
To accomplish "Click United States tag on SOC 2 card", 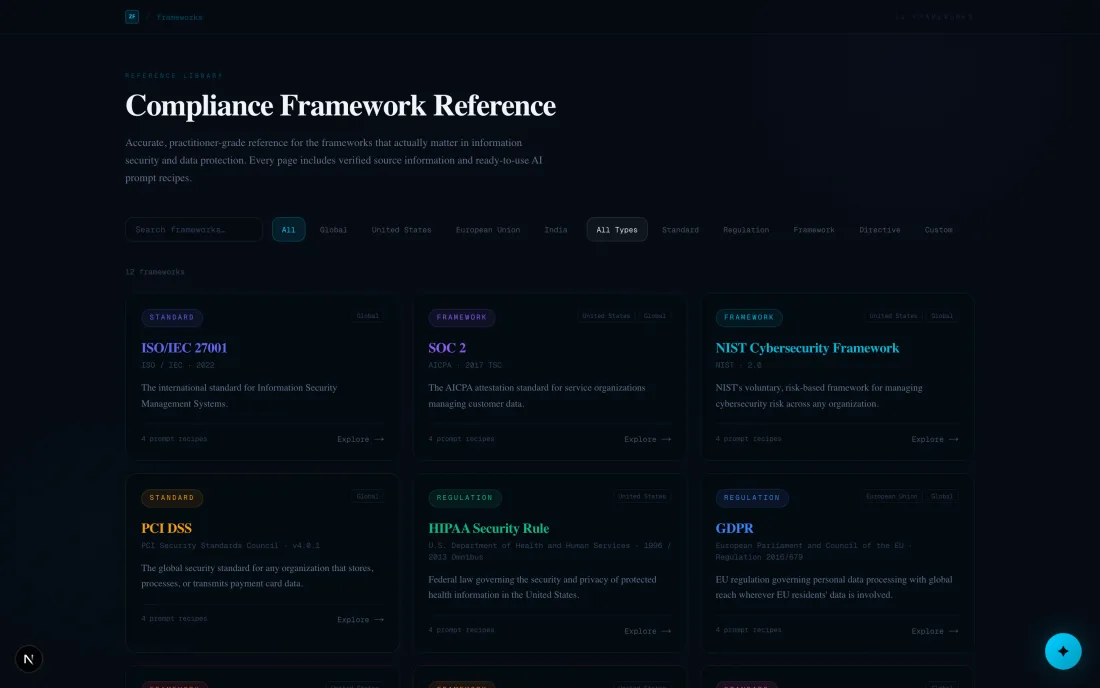I will pyautogui.click(x=606, y=316).
